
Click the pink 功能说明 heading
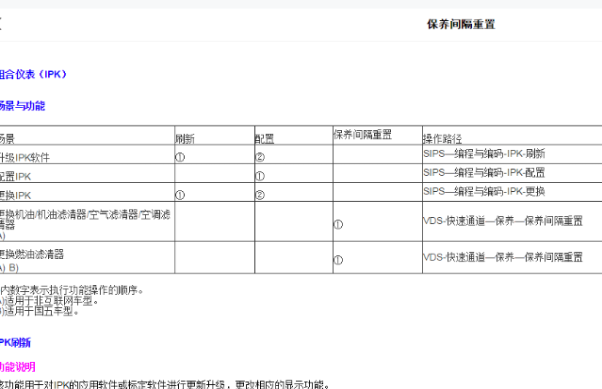click(18, 367)
